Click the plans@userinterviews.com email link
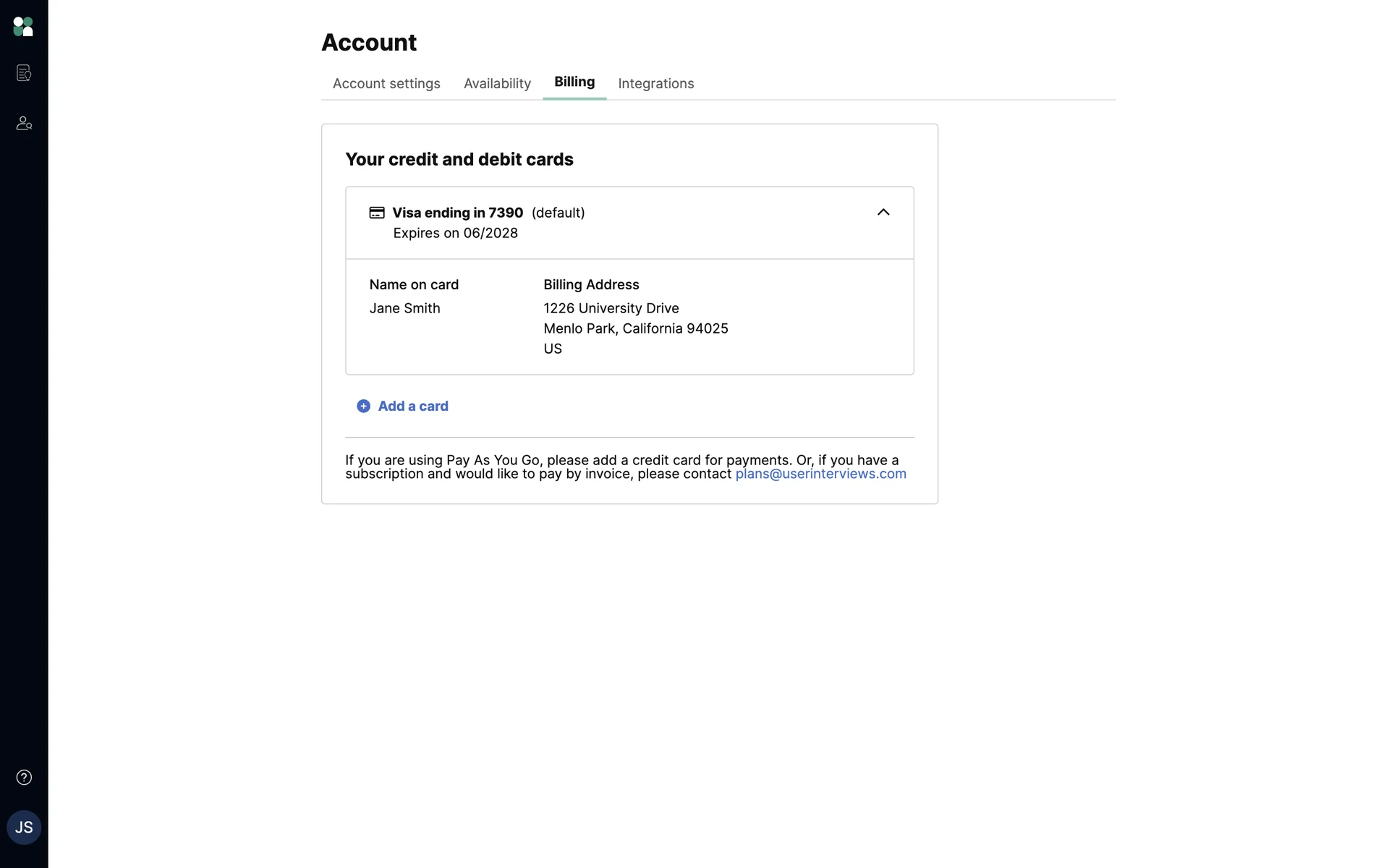1389x868 pixels. click(x=820, y=475)
